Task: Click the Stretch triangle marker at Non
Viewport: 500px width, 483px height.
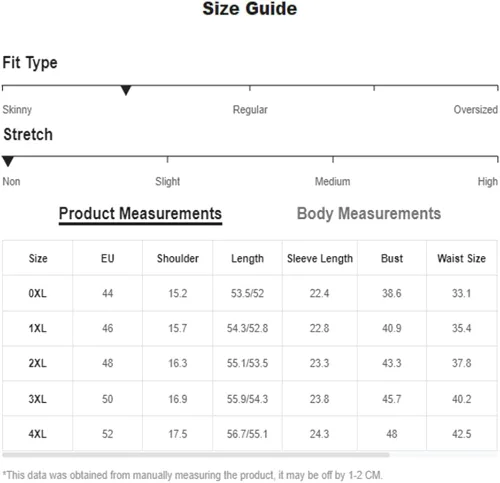Action: click(8, 161)
